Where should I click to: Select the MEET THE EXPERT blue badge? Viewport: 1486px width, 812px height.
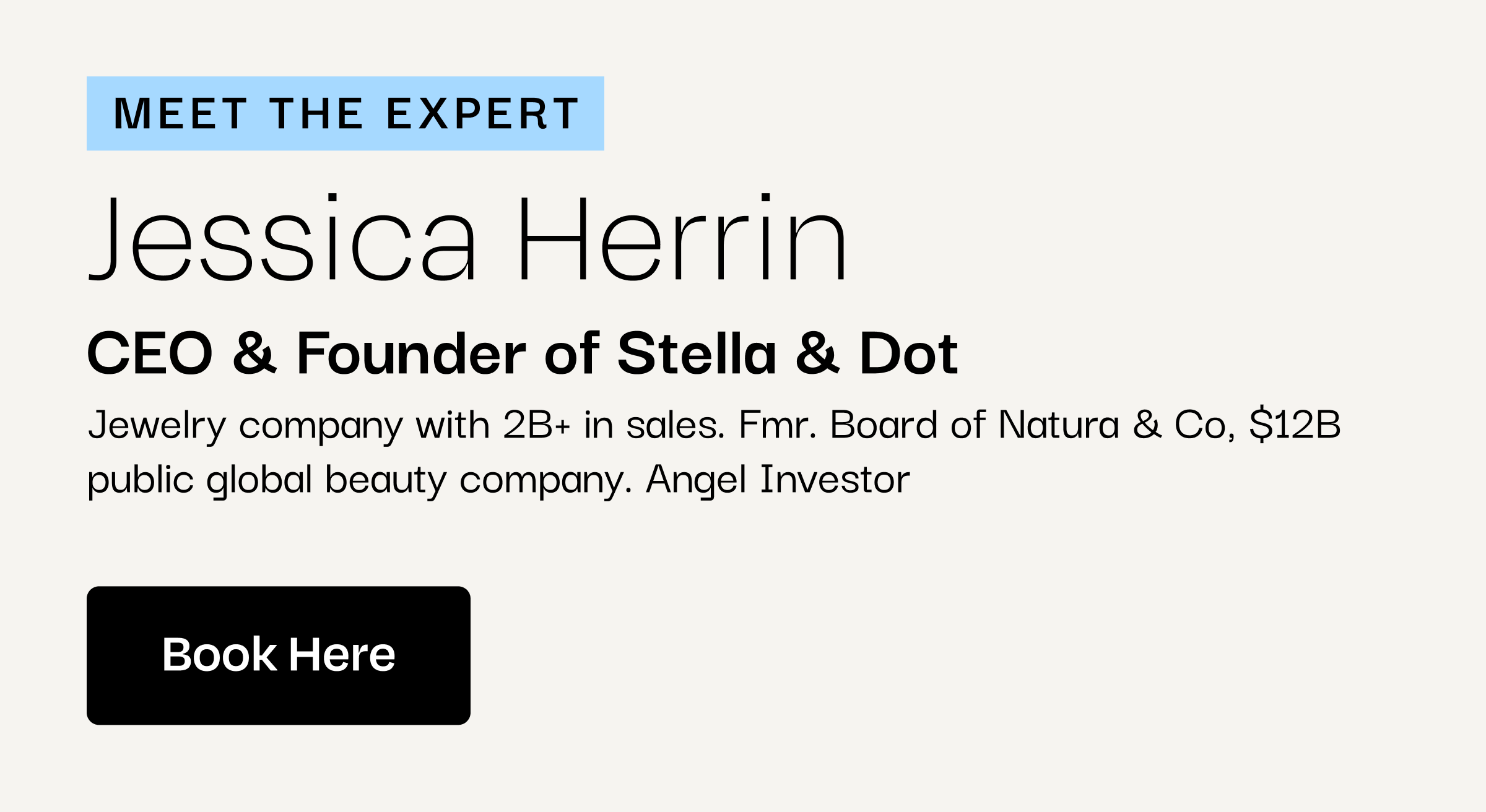click(345, 113)
